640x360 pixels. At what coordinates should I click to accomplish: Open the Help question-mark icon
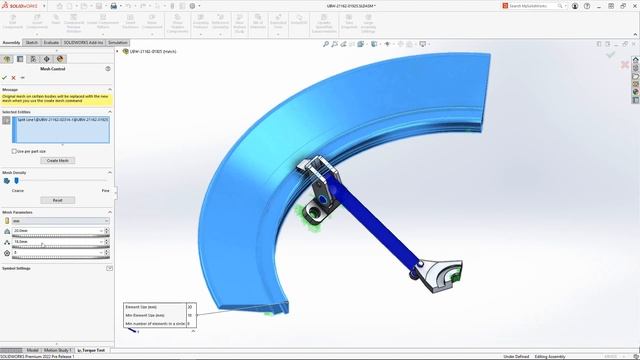[587, 6]
